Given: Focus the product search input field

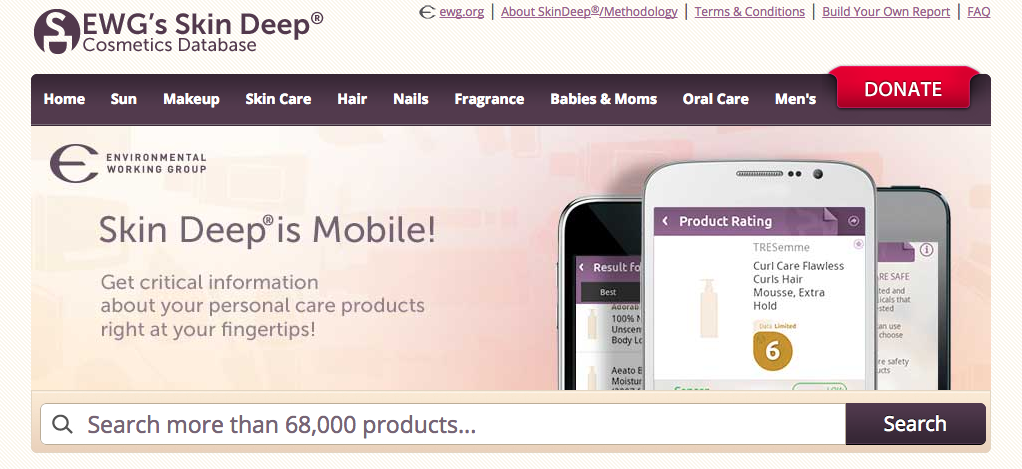Looking at the screenshot, I should (443, 424).
